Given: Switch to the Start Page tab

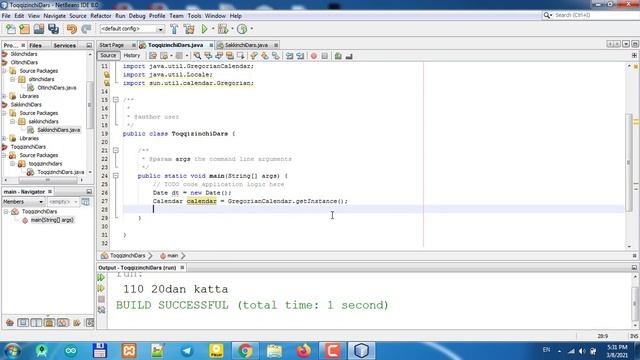Looking at the screenshot, I should pos(111,45).
